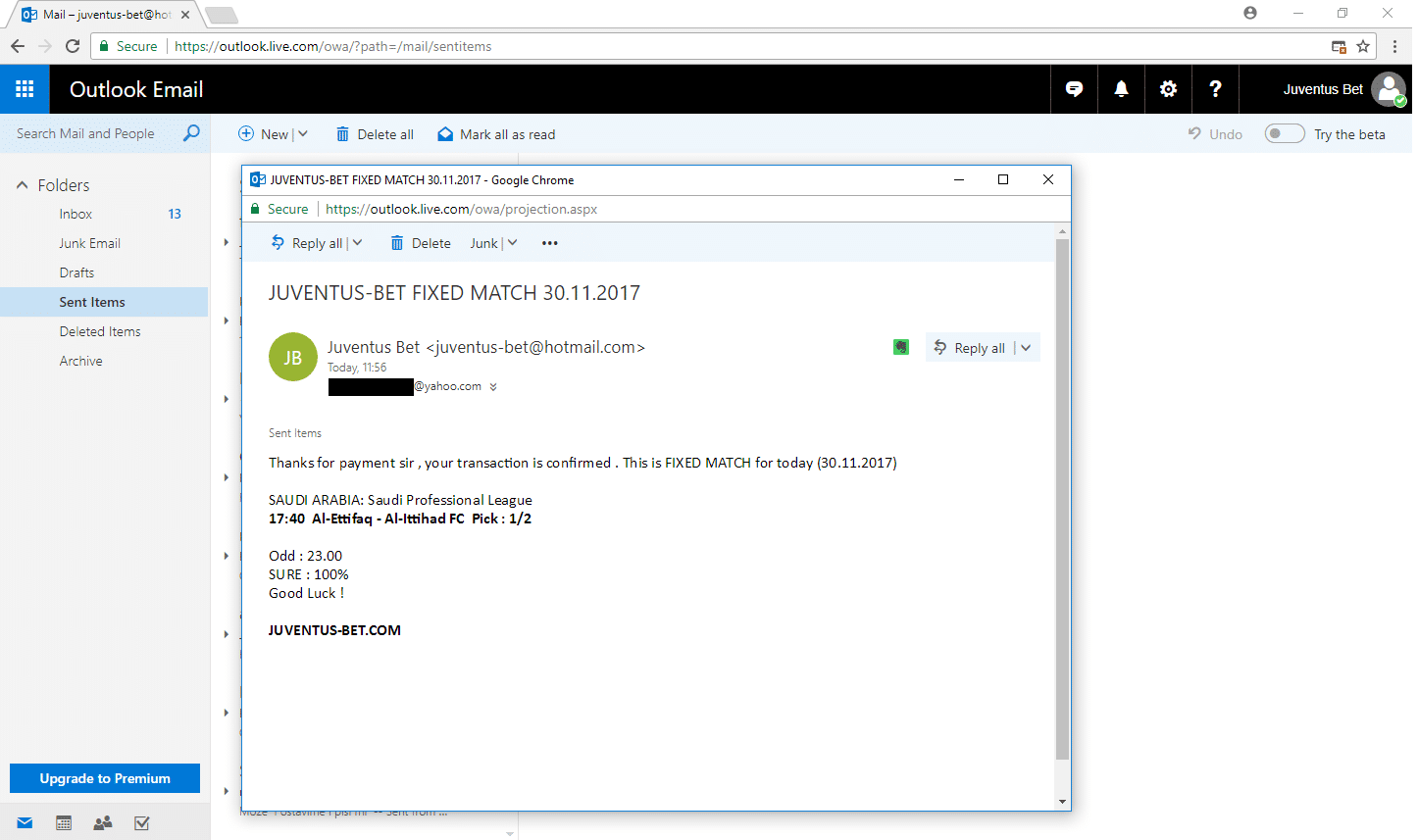Screen dimensions: 1418x840
Task: Click Delete all button
Action: tap(375, 134)
